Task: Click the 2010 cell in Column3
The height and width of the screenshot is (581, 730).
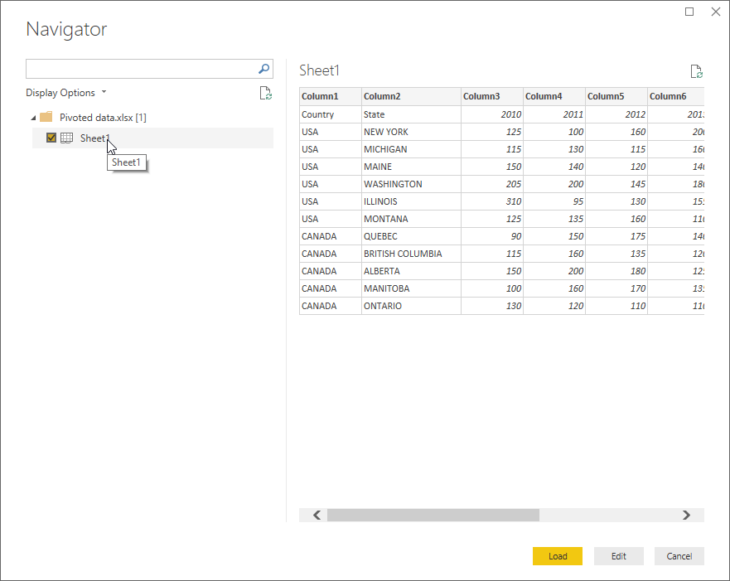Action: (492, 115)
